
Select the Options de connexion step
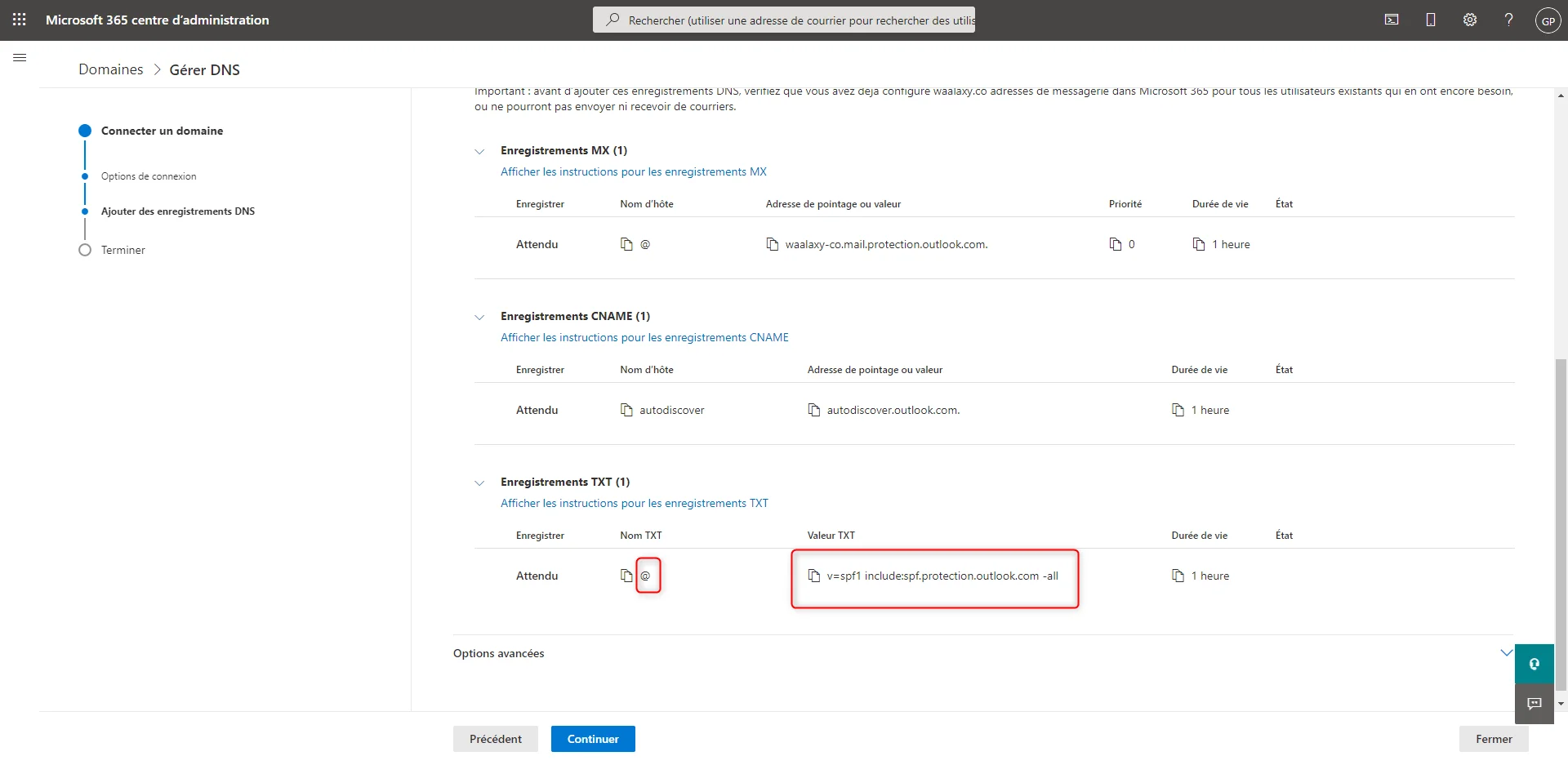coord(149,176)
